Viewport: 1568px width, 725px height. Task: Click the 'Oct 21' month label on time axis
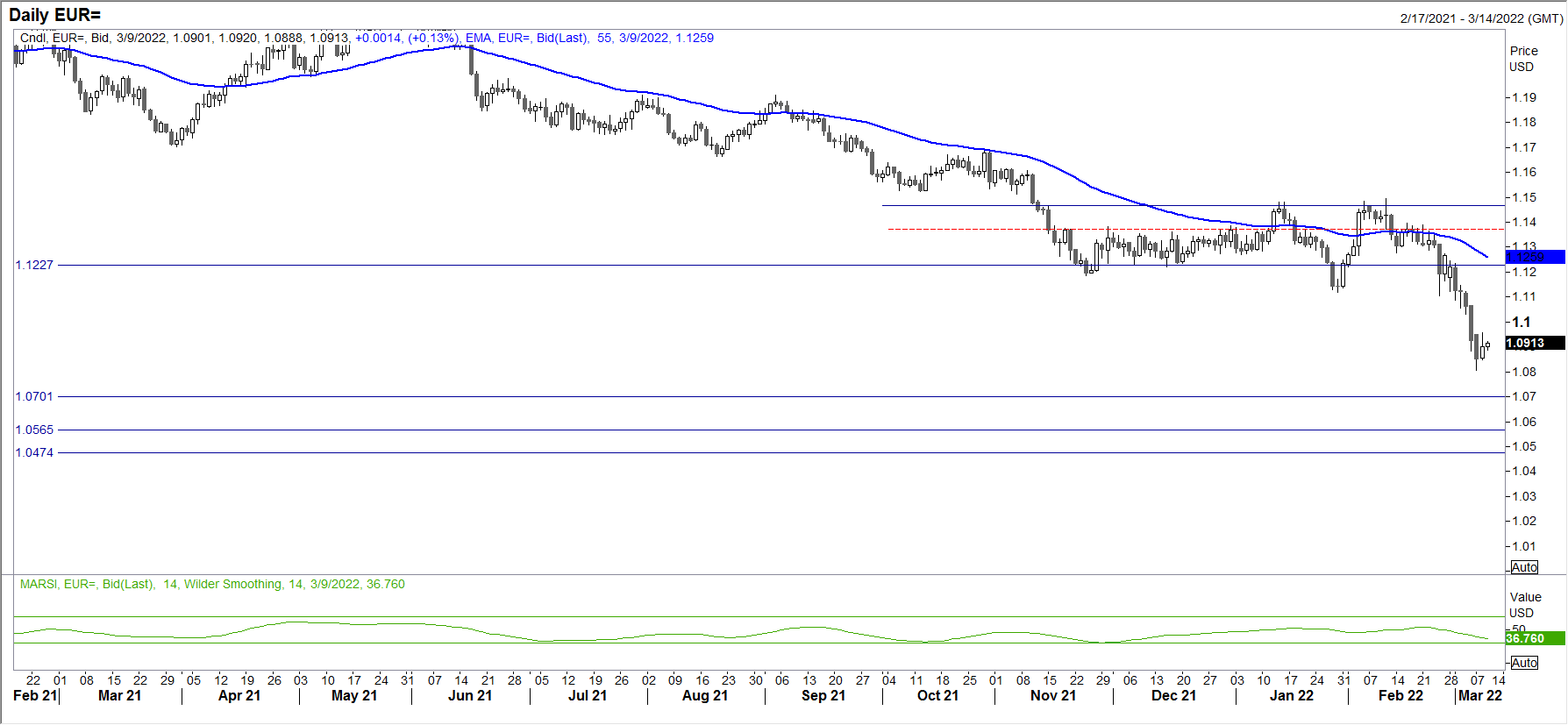pos(937,695)
